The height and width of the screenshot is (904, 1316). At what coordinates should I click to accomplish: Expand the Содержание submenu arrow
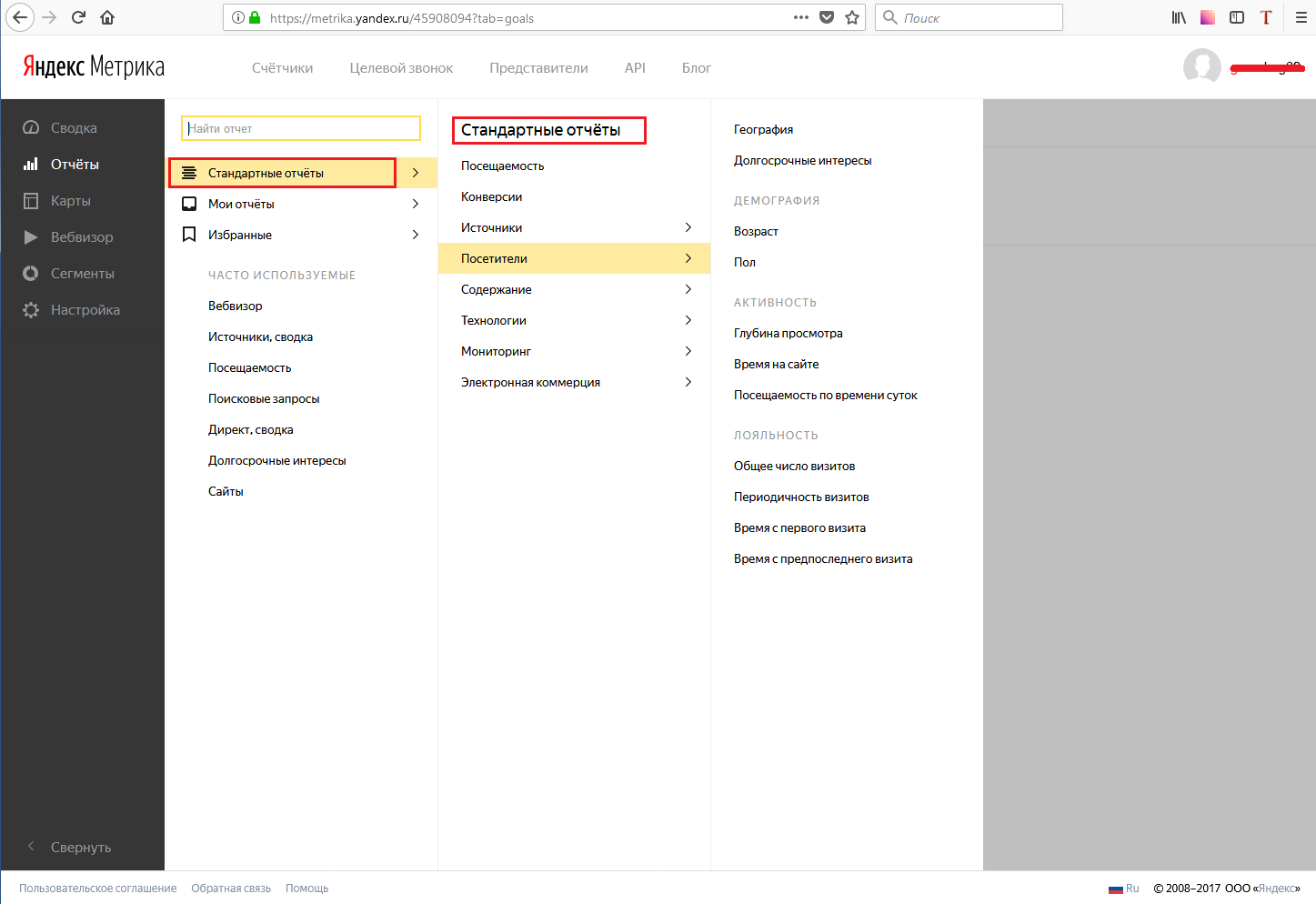[688, 289]
